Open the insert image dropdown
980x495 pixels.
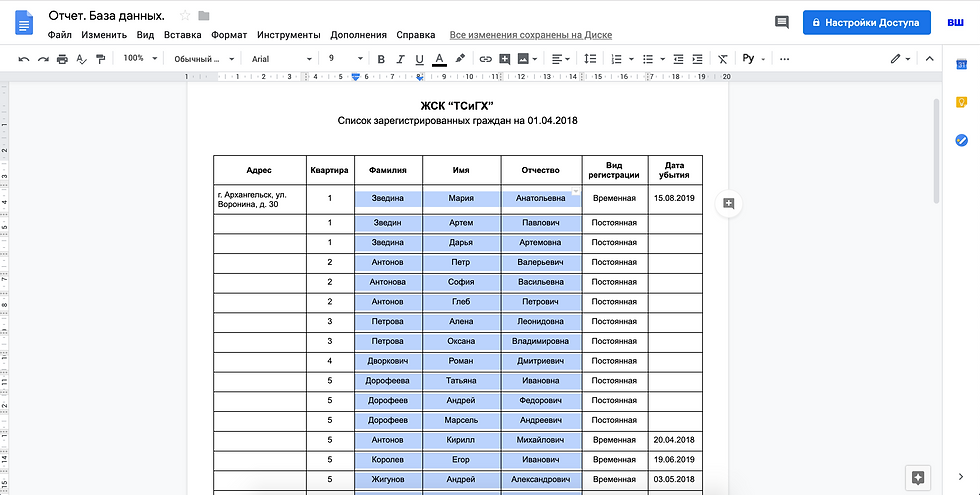(528, 59)
